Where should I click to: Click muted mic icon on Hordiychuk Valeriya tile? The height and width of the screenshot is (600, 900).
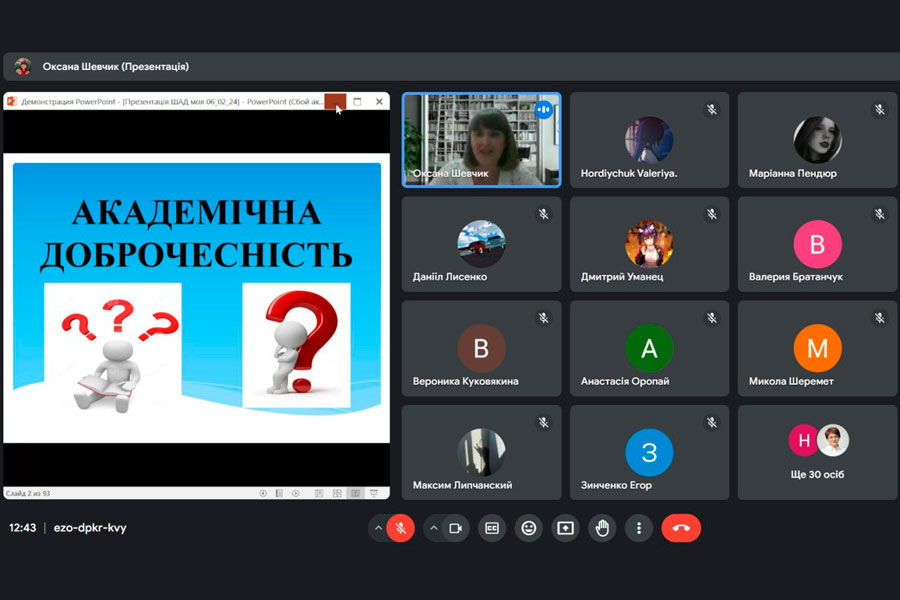pos(712,110)
